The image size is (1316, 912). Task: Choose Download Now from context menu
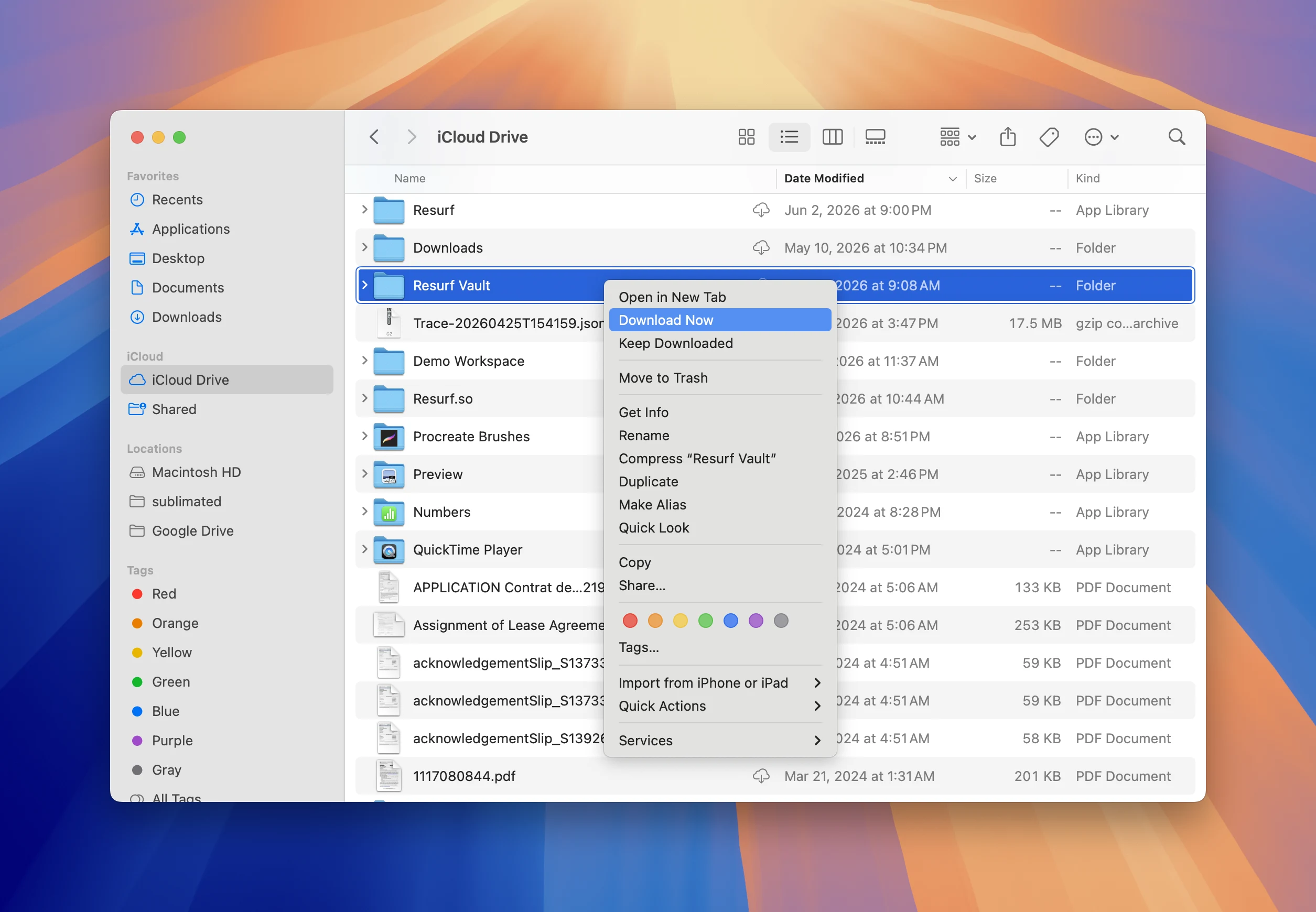[720, 320]
